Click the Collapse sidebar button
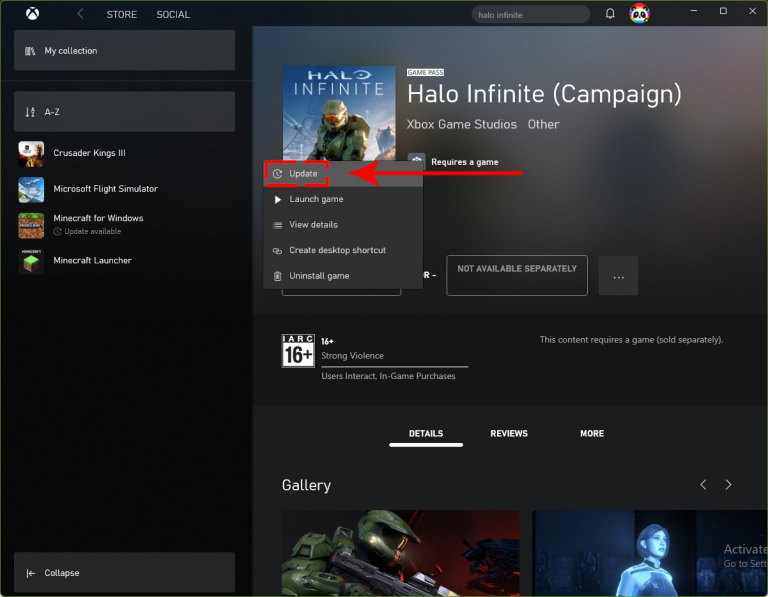Image resolution: width=768 pixels, height=597 pixels. (124, 573)
